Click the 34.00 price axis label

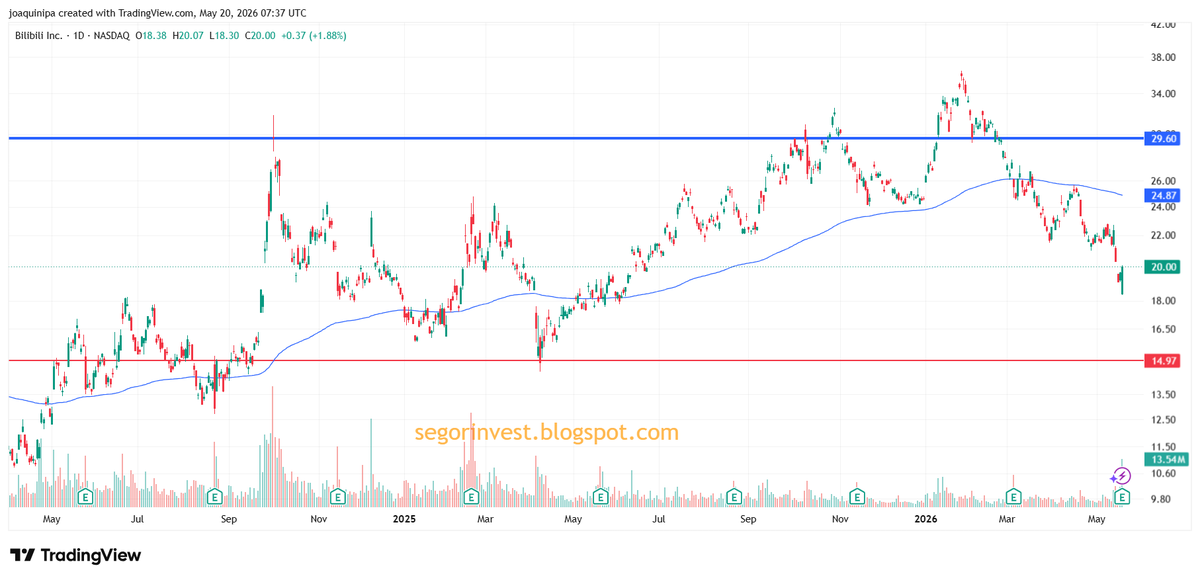[1163, 95]
